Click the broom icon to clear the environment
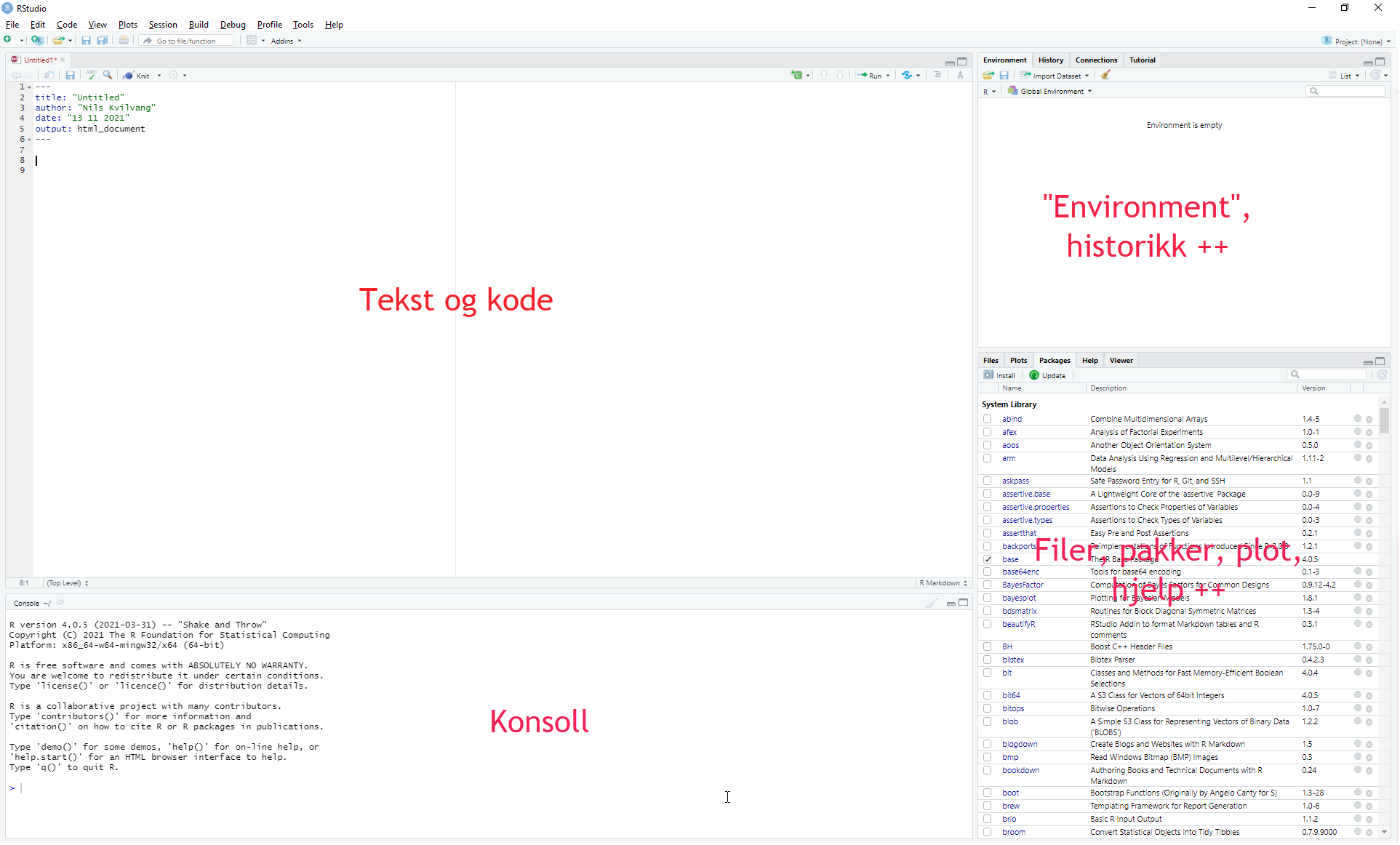This screenshot has width=1400, height=845. 1105,75
